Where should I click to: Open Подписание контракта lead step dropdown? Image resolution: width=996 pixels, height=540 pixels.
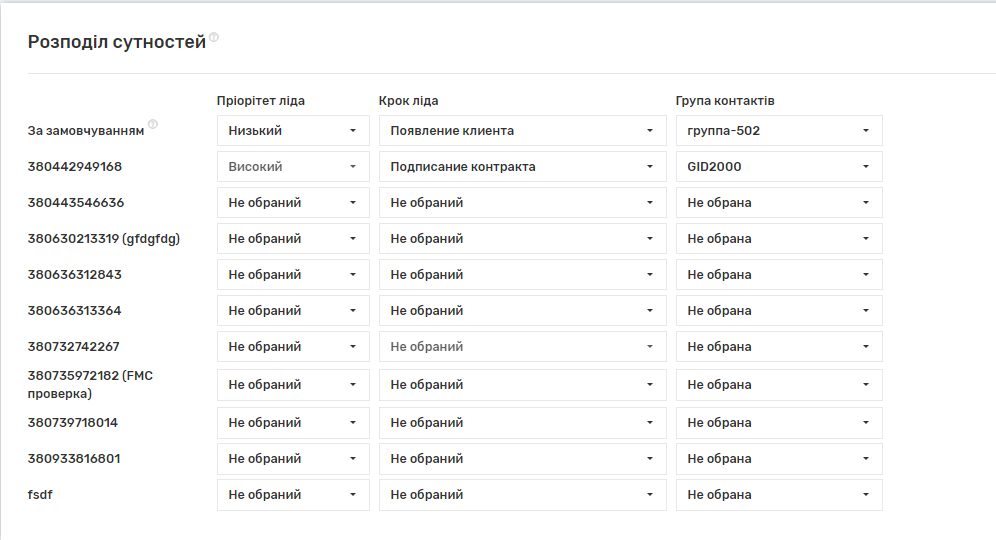click(522, 167)
